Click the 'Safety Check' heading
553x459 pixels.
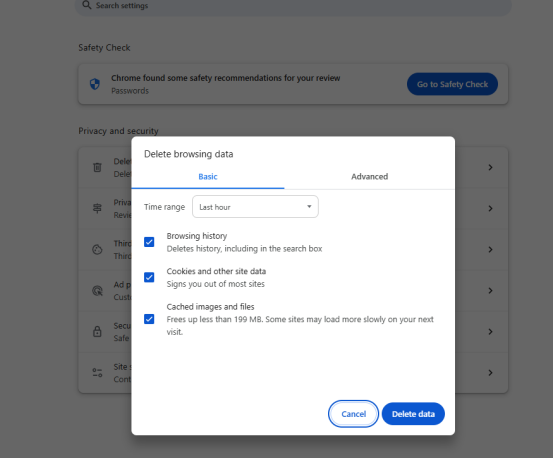104,48
